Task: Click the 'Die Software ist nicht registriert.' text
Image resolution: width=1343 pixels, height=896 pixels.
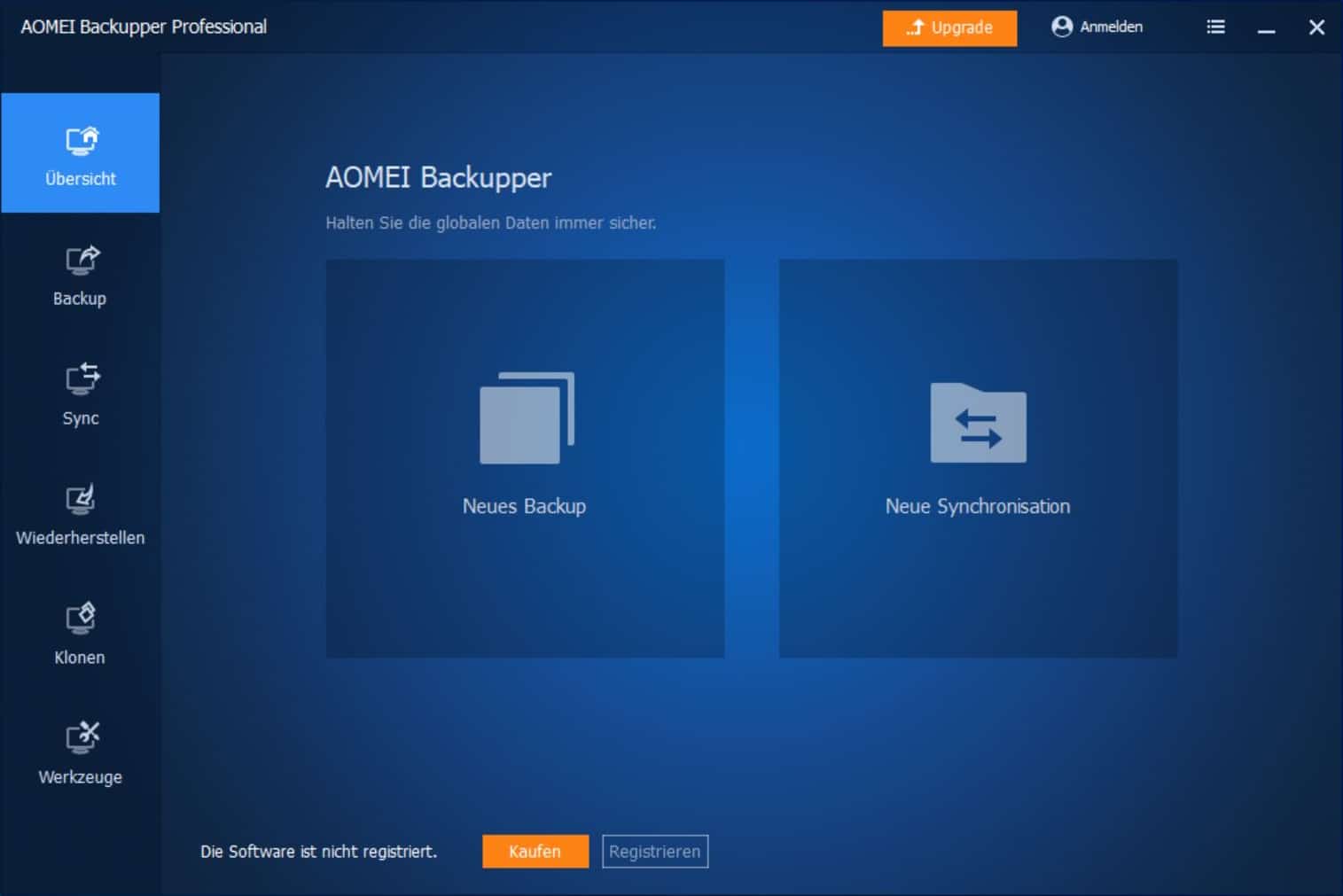Action: [x=318, y=852]
